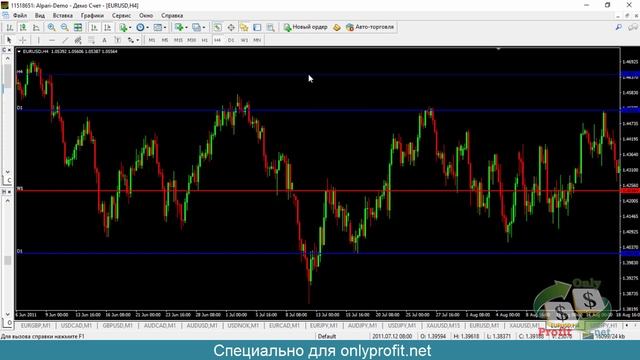Open chart templates dropdown
Image resolution: width=640 pixels, height=360 pixels.
pyautogui.click(x=160, y=27)
